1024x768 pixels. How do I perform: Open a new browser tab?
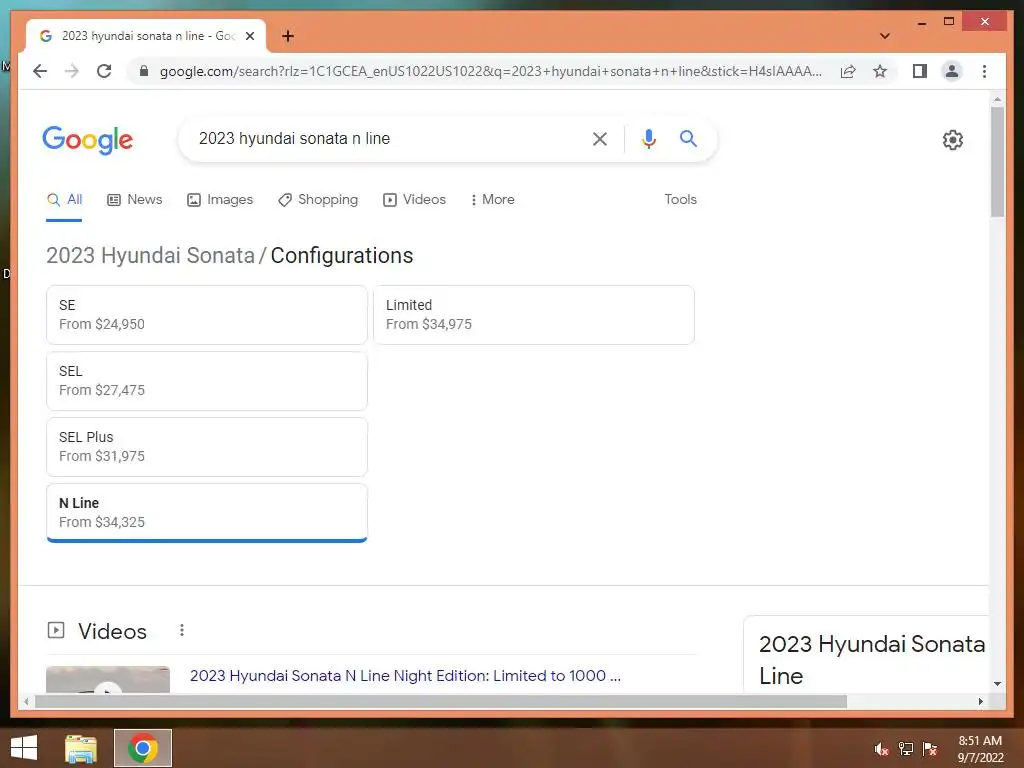pos(288,36)
